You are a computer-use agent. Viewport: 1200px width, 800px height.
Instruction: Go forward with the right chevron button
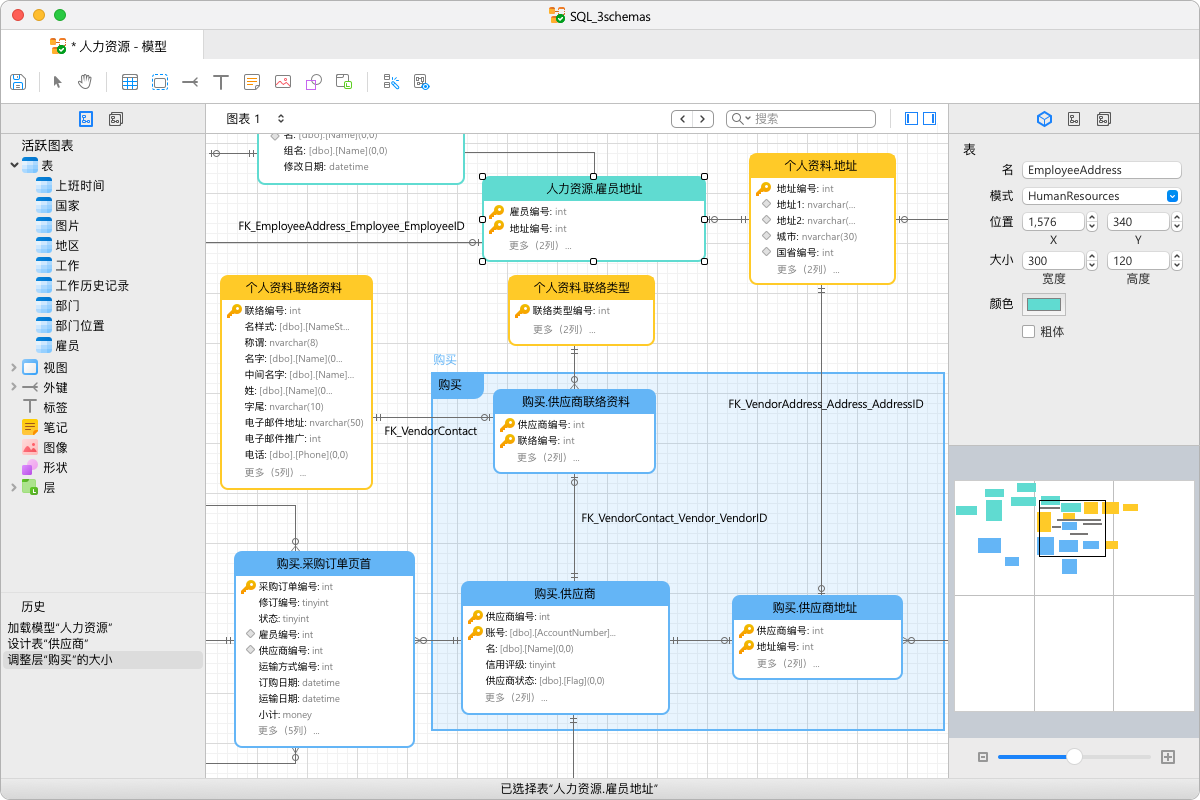[704, 119]
